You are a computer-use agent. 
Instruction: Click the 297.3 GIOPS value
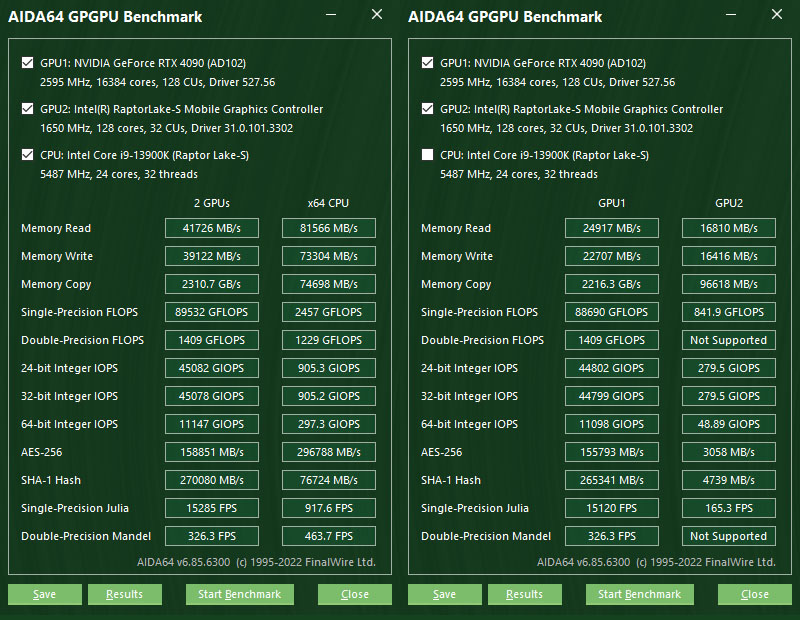pyautogui.click(x=329, y=425)
